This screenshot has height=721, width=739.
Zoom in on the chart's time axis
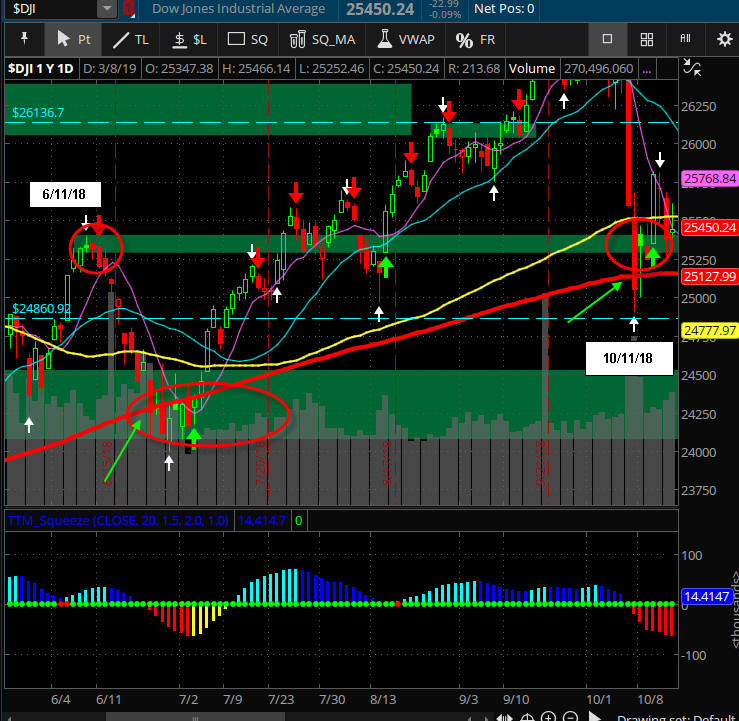point(548,716)
